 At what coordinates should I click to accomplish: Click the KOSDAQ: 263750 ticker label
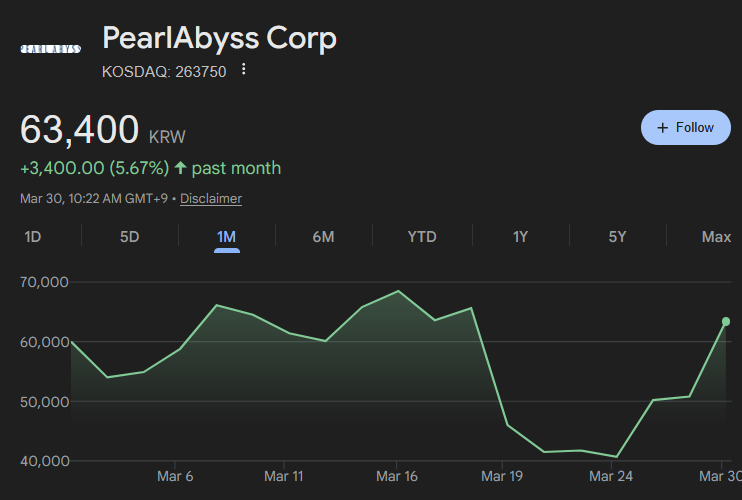pyautogui.click(x=165, y=71)
